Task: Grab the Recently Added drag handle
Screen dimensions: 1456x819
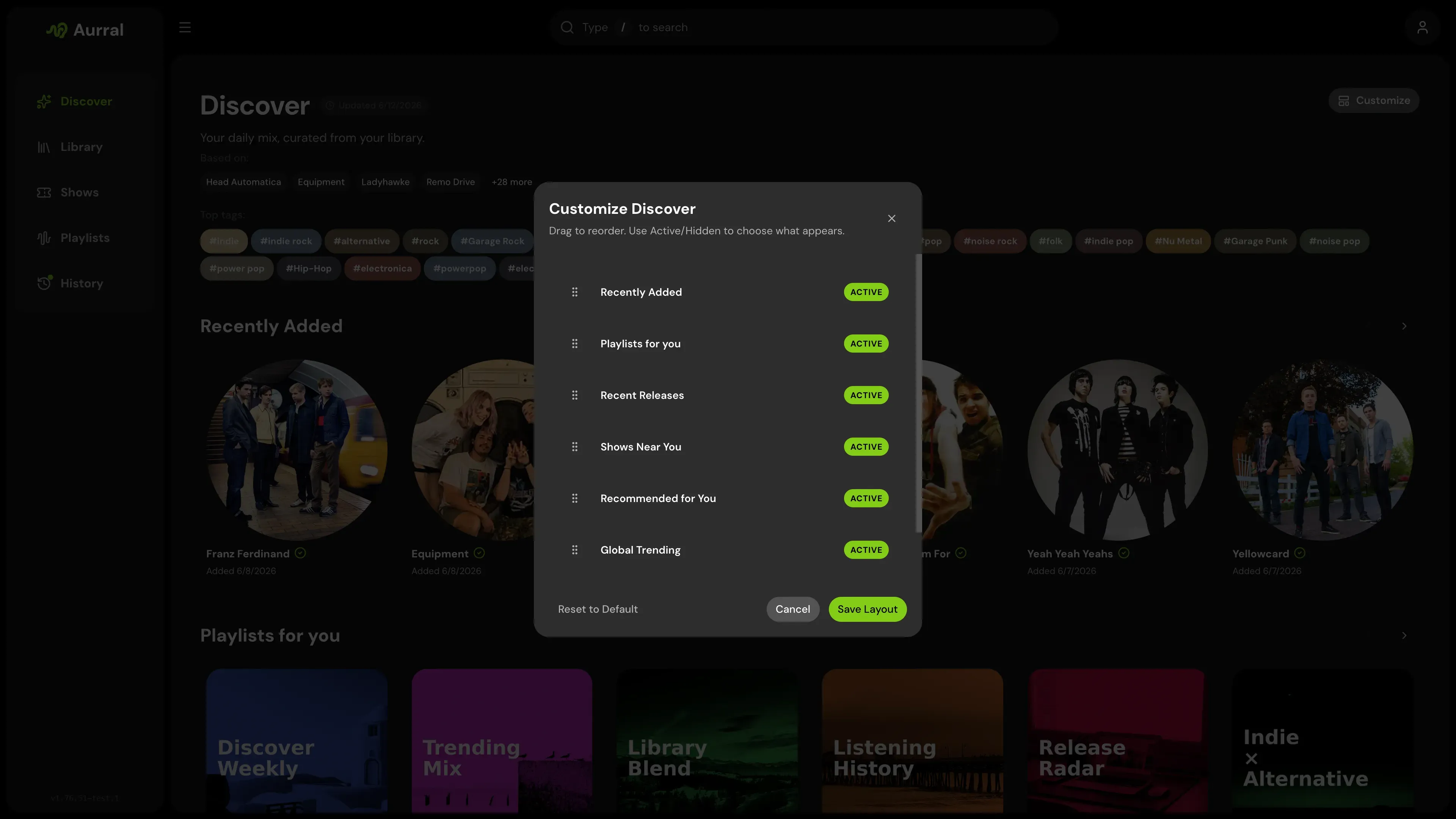Action: [x=574, y=292]
